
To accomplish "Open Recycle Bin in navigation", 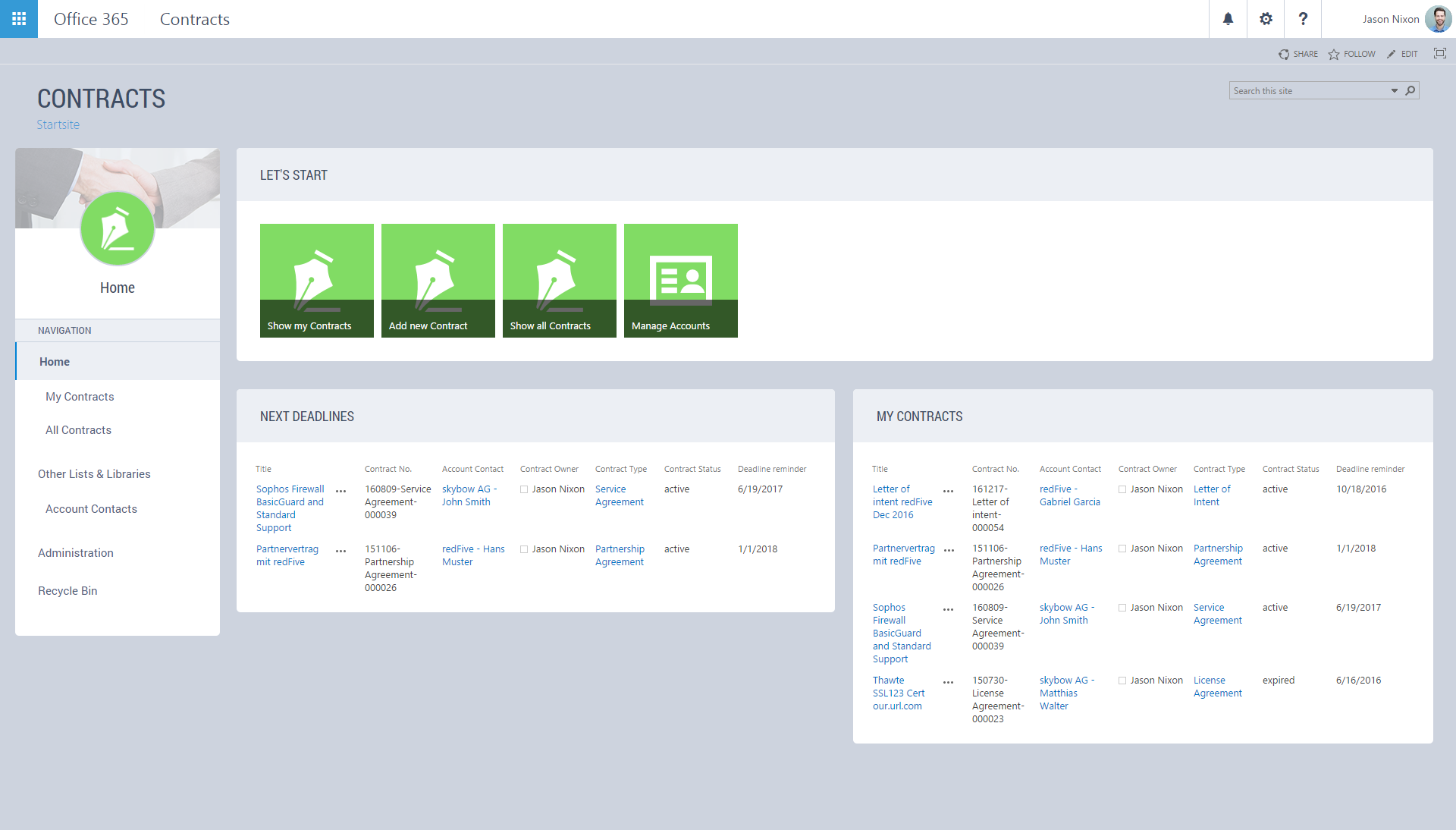I will [x=67, y=591].
